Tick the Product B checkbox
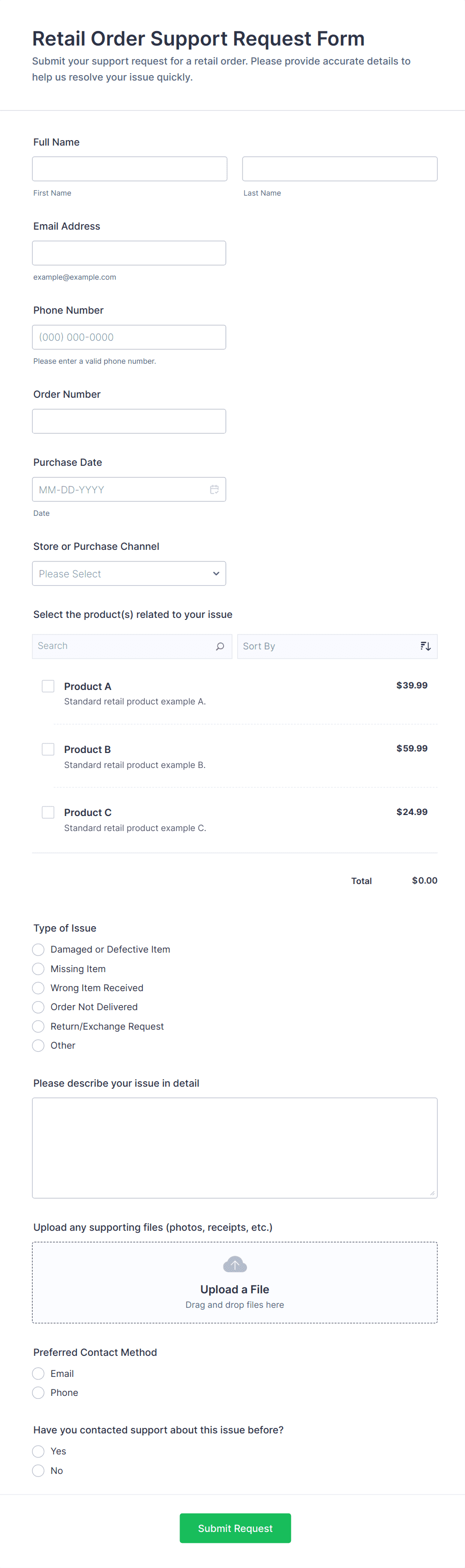465x1568 pixels. (x=48, y=749)
